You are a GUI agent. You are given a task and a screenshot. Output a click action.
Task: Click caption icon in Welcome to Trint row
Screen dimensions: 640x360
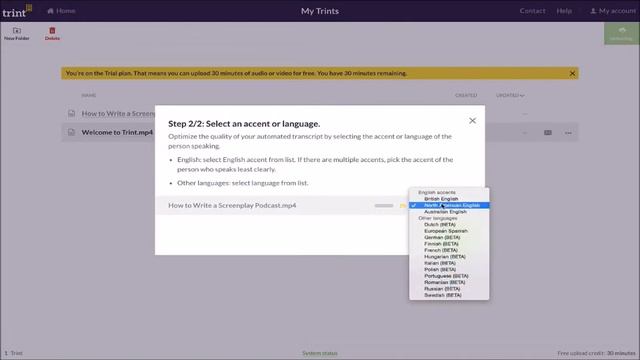pyautogui.click(x=548, y=133)
